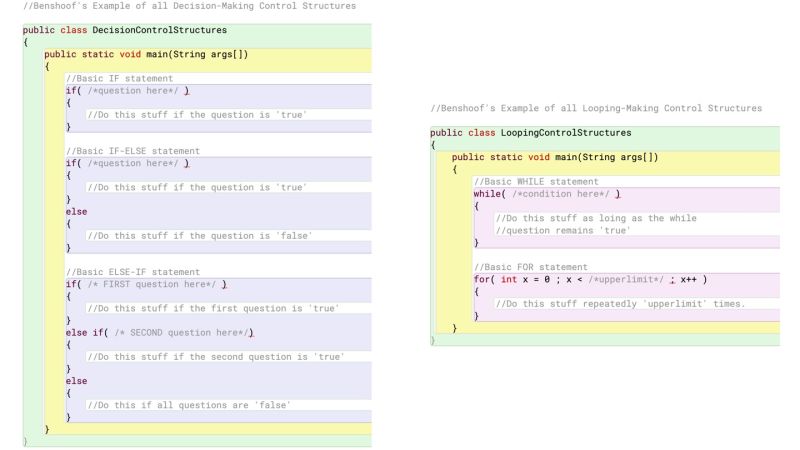Click comment "//Do this stuff if the question is 'false'"
Image resolution: width=800 pixels, height=450 pixels.
pos(199,236)
